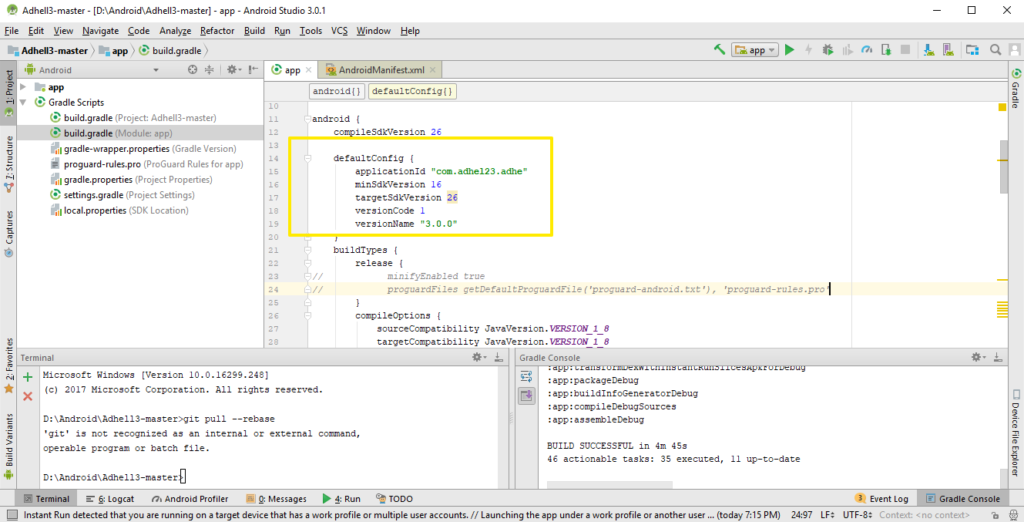Viewport: 1024px width, 522px height.
Task: Click build.gradle in navigation bar
Action: pos(170,50)
